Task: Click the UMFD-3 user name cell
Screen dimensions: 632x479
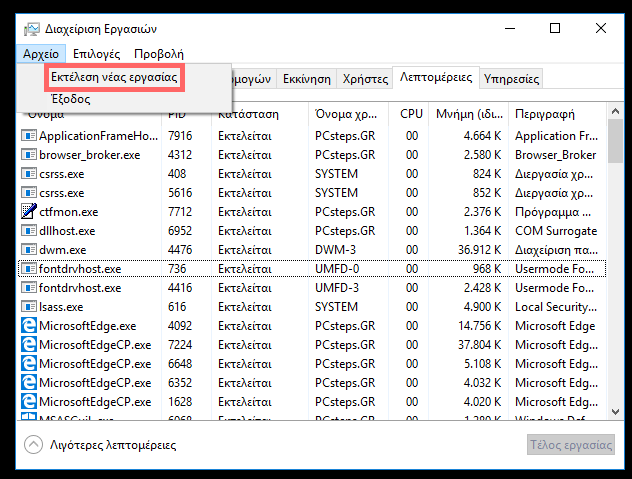Action: pos(337,287)
